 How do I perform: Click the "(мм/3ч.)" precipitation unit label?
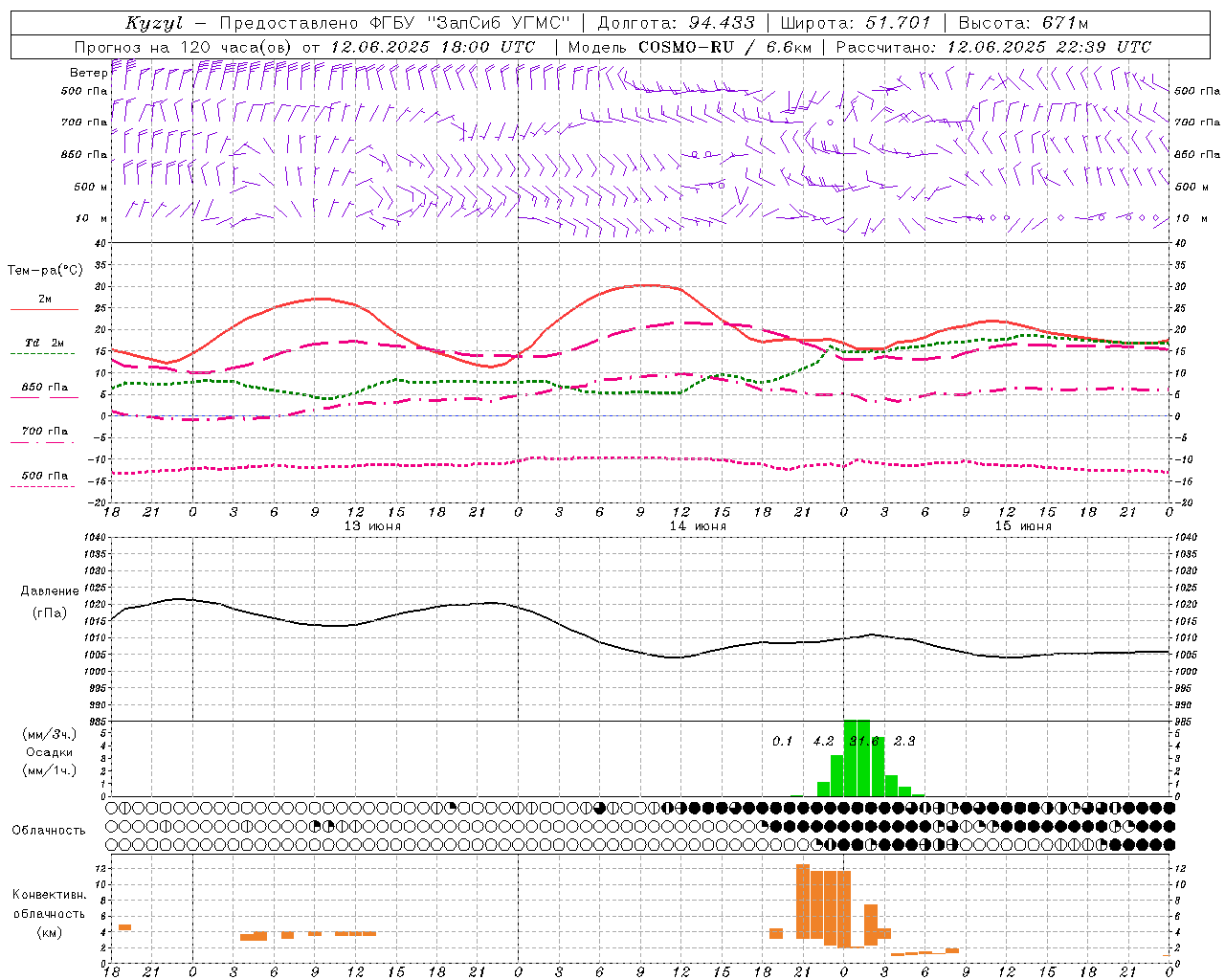[50, 734]
